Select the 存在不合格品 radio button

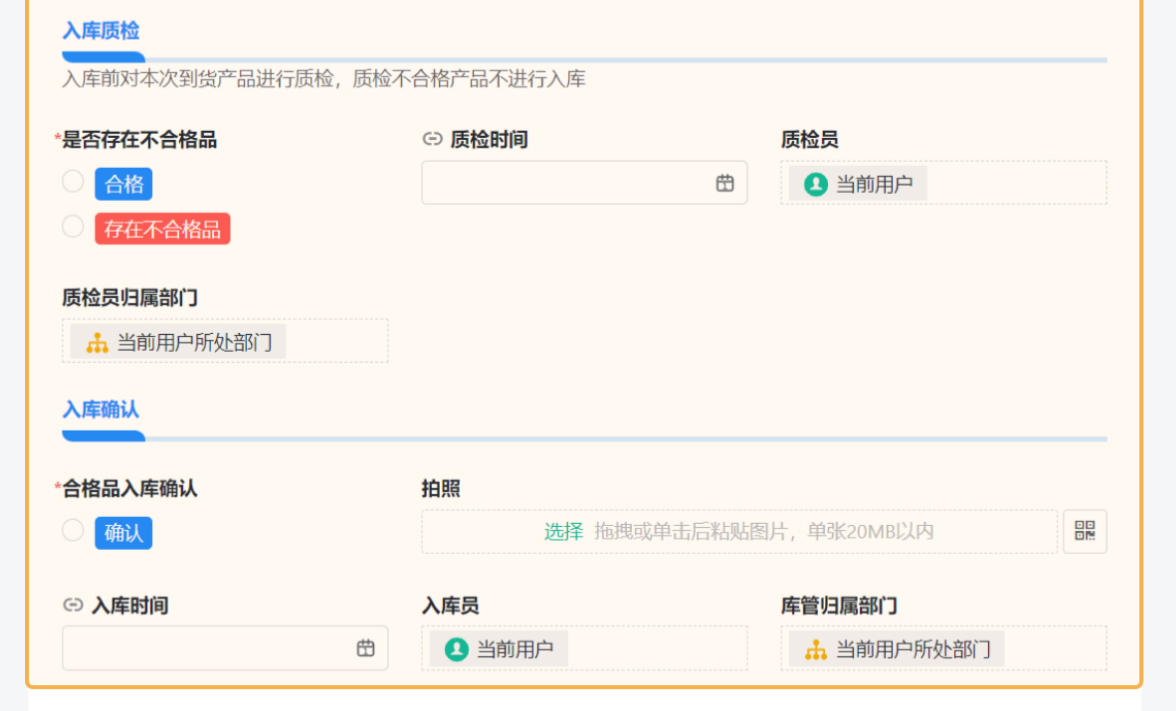coord(73,227)
